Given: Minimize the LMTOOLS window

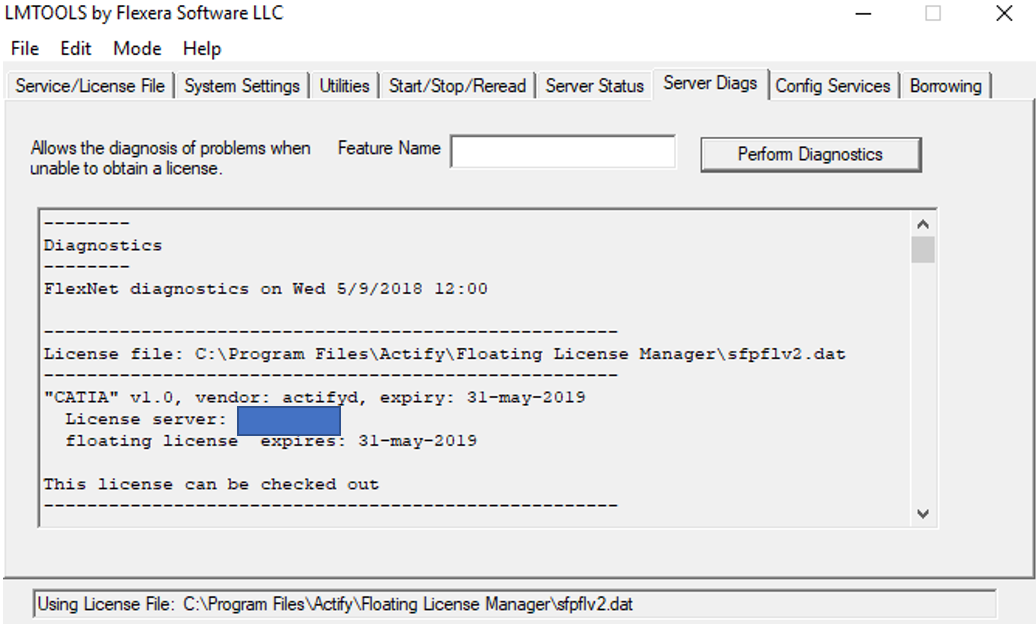Looking at the screenshot, I should click(862, 14).
